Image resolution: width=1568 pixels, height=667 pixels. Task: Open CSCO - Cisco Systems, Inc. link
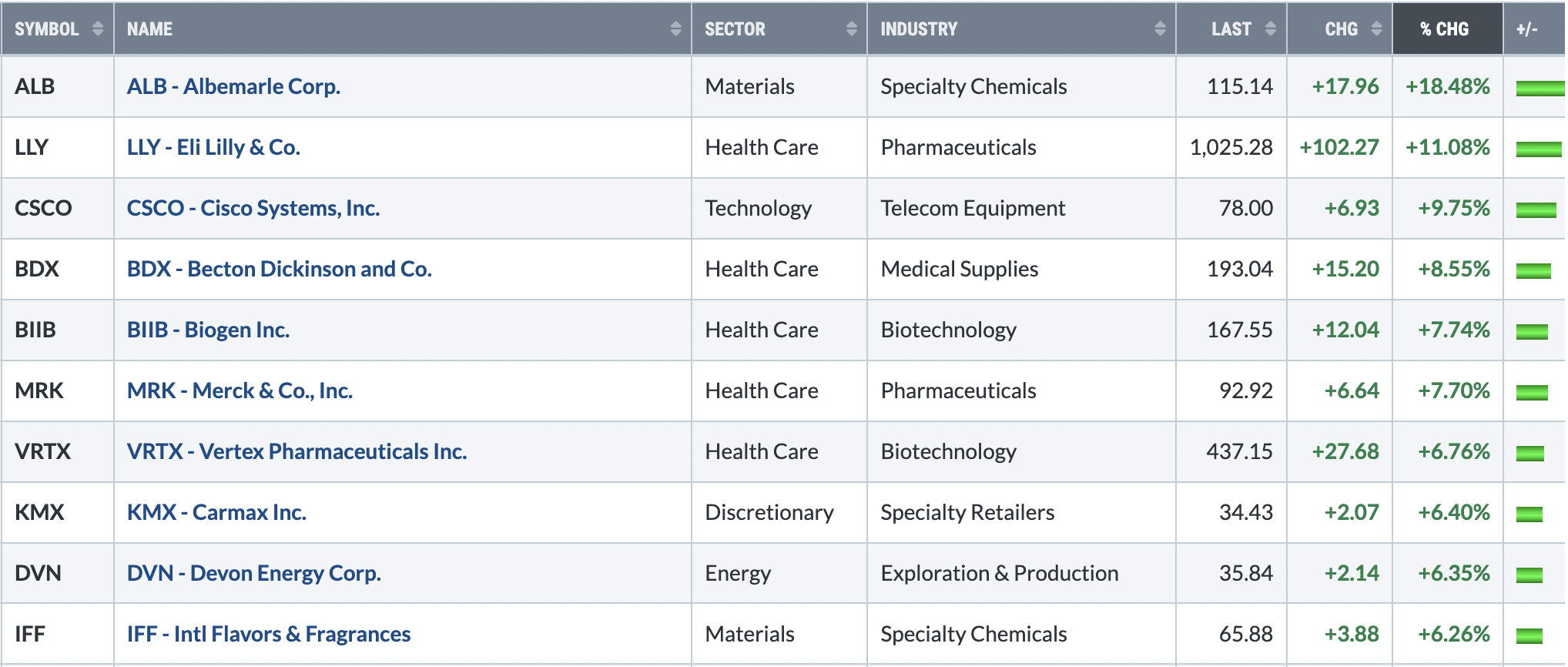pos(253,208)
